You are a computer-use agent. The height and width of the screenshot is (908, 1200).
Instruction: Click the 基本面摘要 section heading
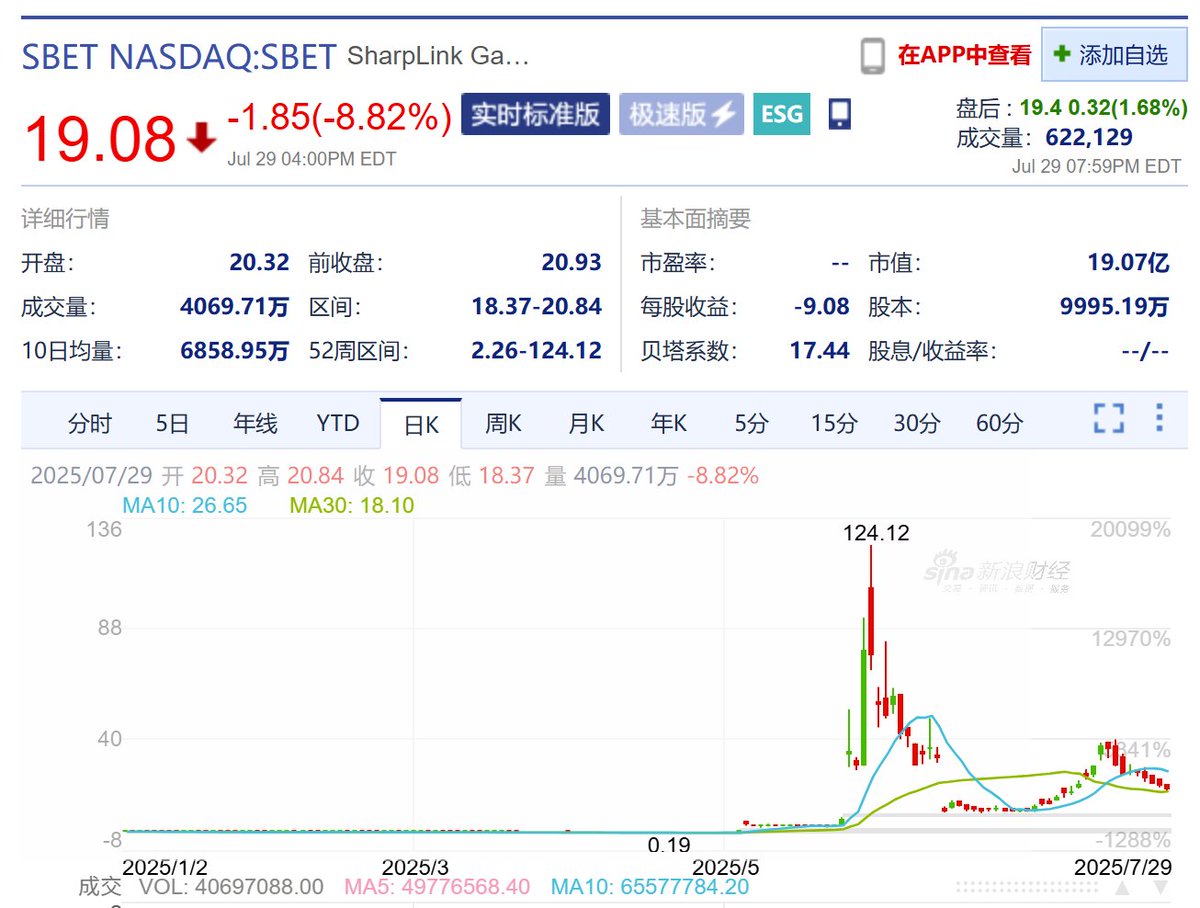coord(696,219)
